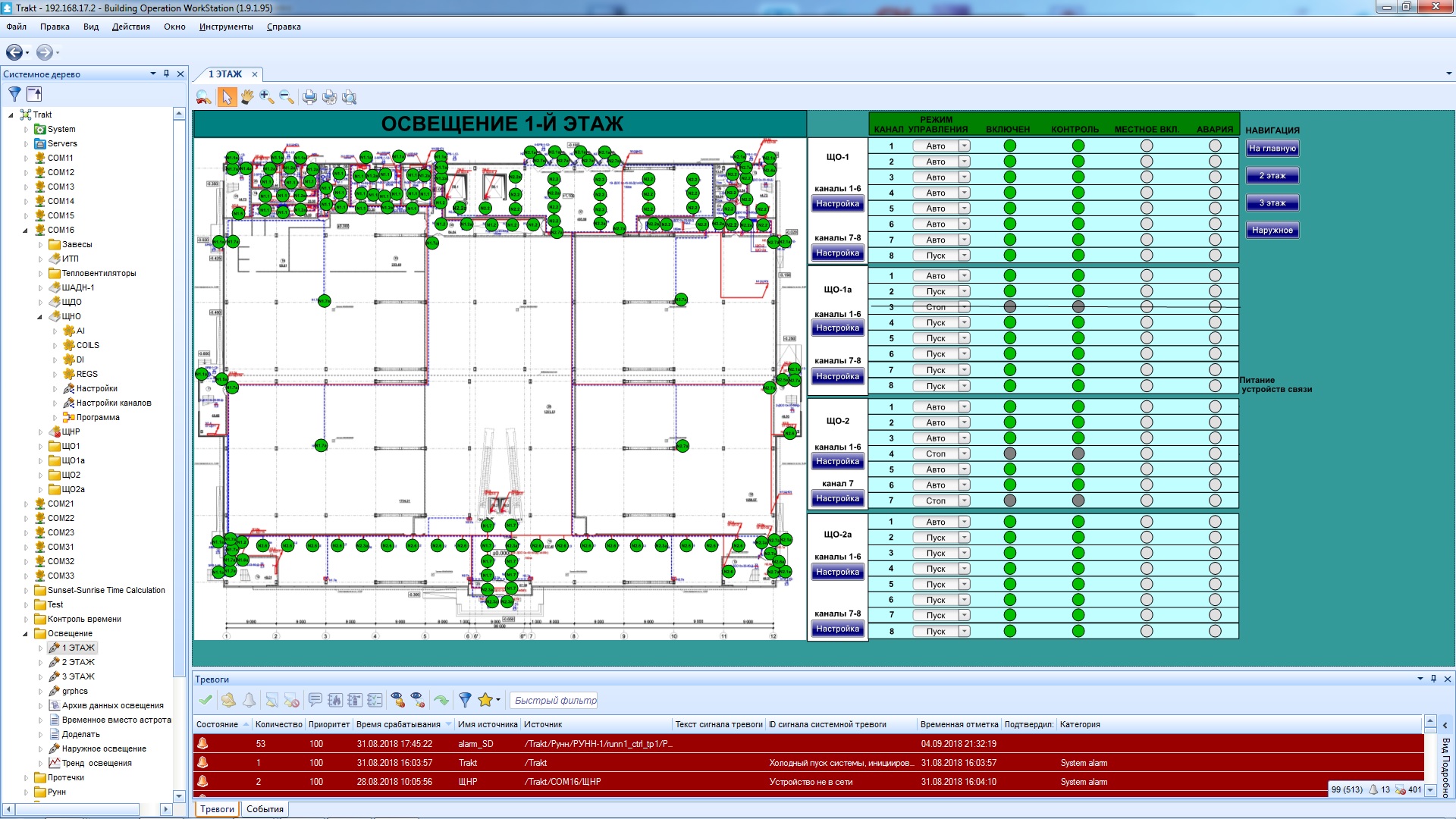Click the system tree filter funnel
The height and width of the screenshot is (819, 1456).
[x=14, y=94]
